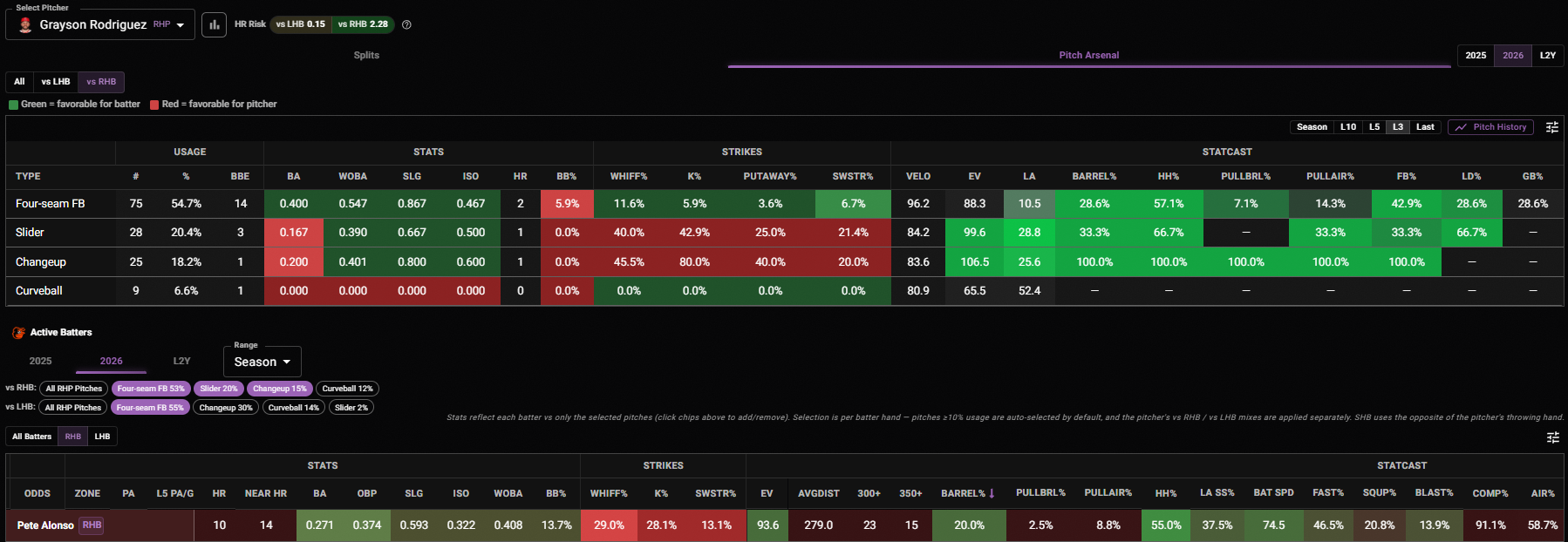Expand the Range Season dropdown
This screenshot has height=542, width=1568.
[262, 362]
